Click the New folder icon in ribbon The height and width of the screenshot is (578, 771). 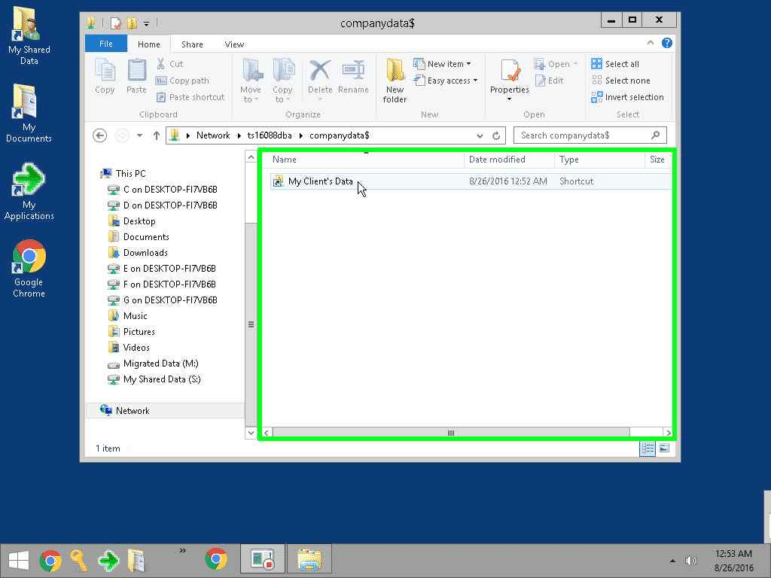click(x=395, y=80)
